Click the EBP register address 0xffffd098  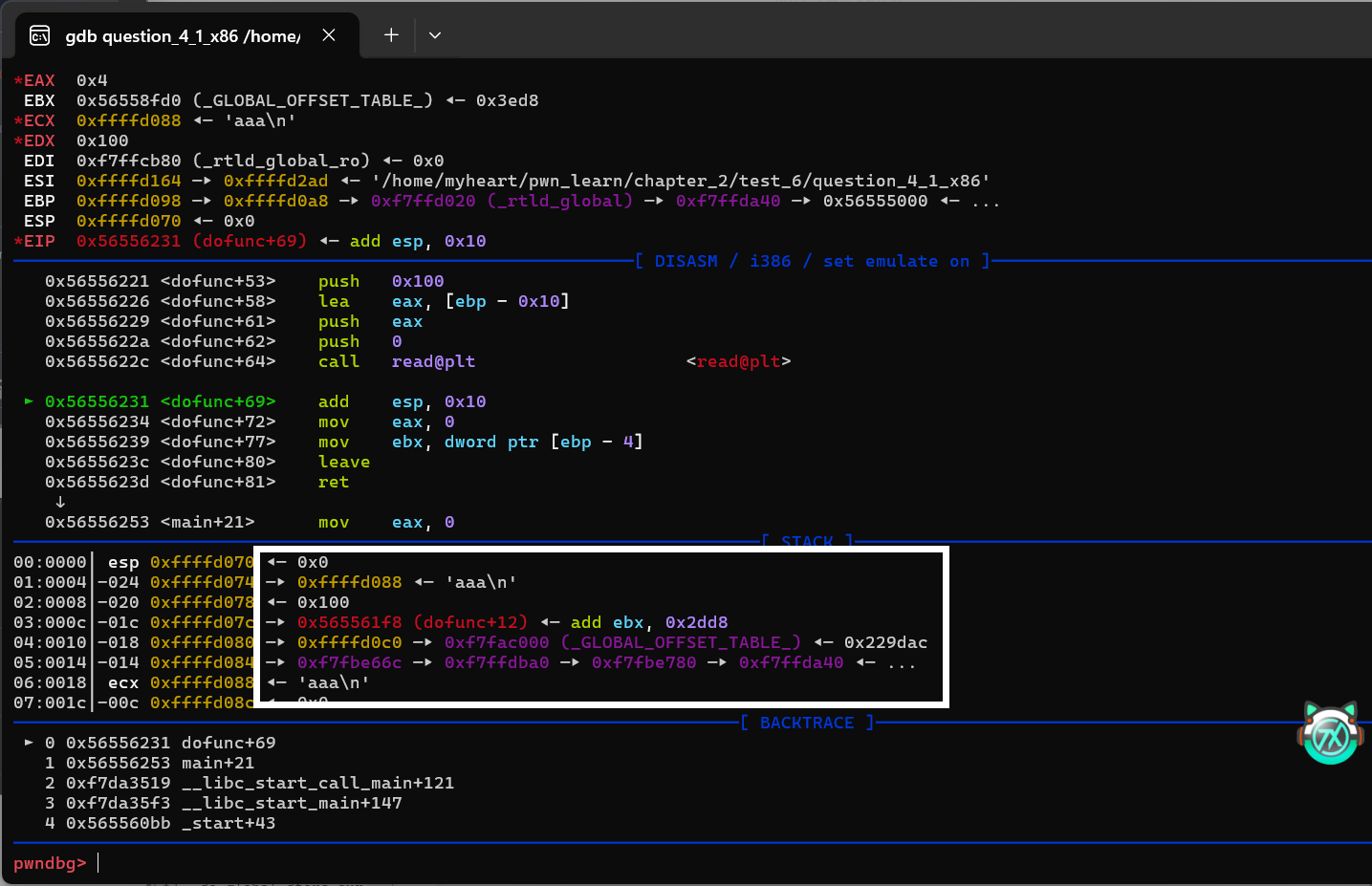(x=128, y=201)
